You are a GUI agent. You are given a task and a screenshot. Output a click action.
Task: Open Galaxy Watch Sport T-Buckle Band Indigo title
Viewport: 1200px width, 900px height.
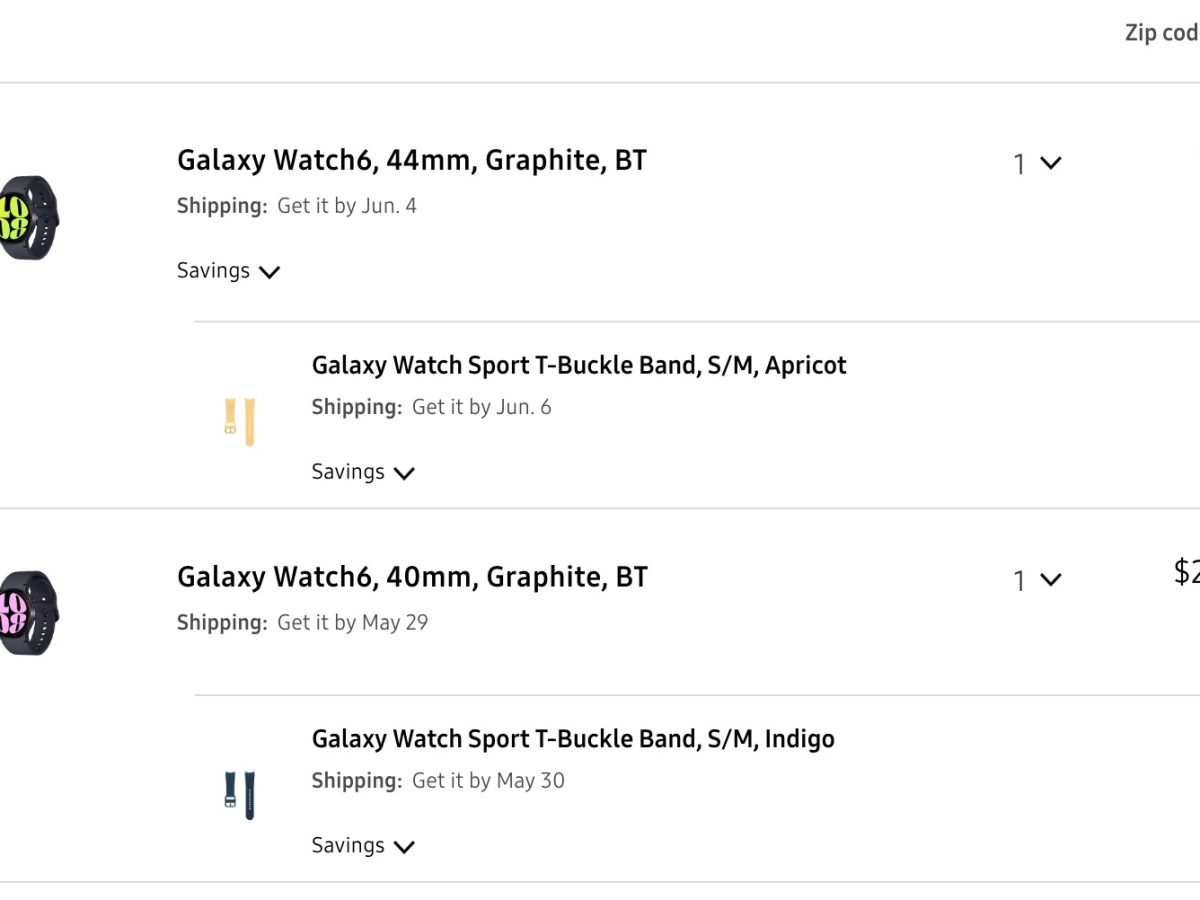[x=573, y=739]
